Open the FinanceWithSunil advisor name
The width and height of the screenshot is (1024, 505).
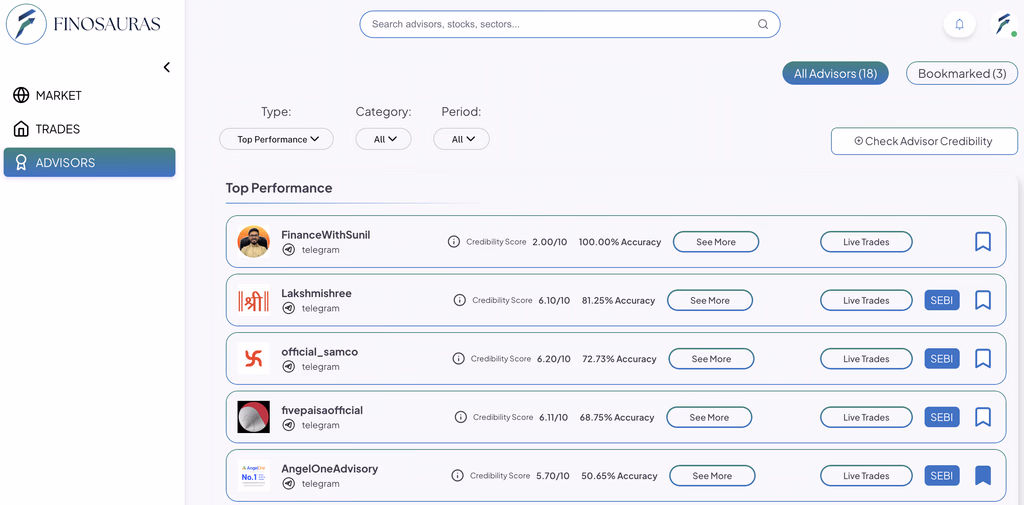click(326, 235)
